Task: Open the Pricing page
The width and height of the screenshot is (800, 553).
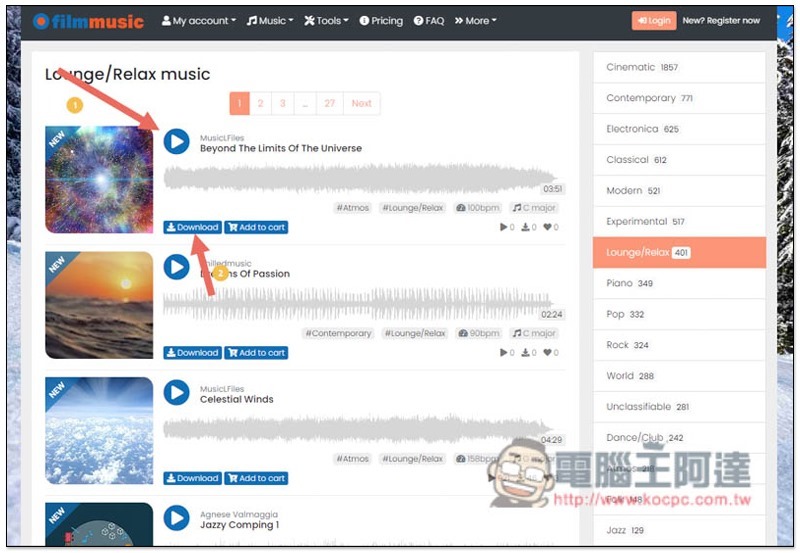Action: coord(381,21)
